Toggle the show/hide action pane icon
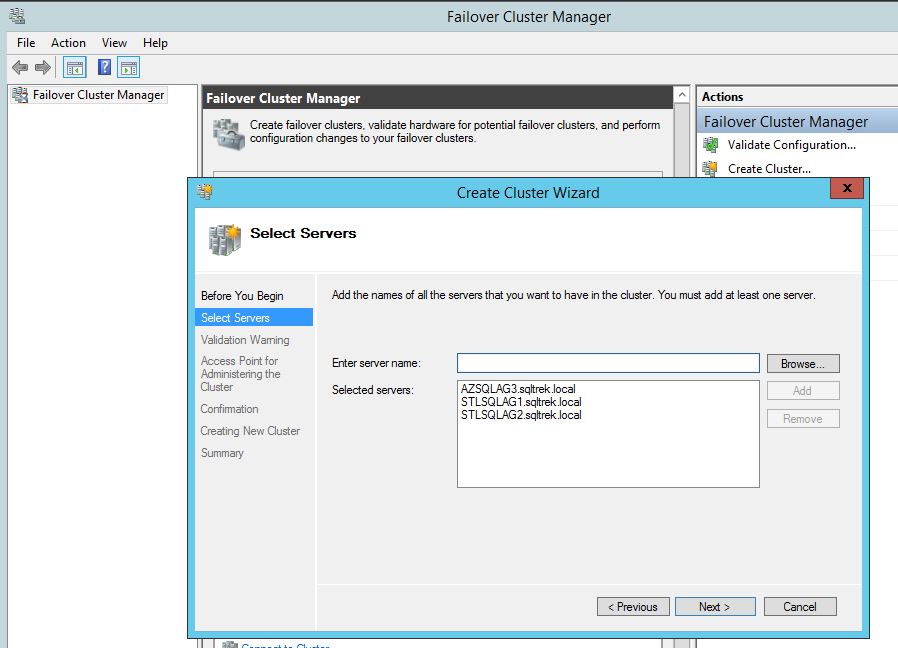The image size is (898, 648). [128, 68]
